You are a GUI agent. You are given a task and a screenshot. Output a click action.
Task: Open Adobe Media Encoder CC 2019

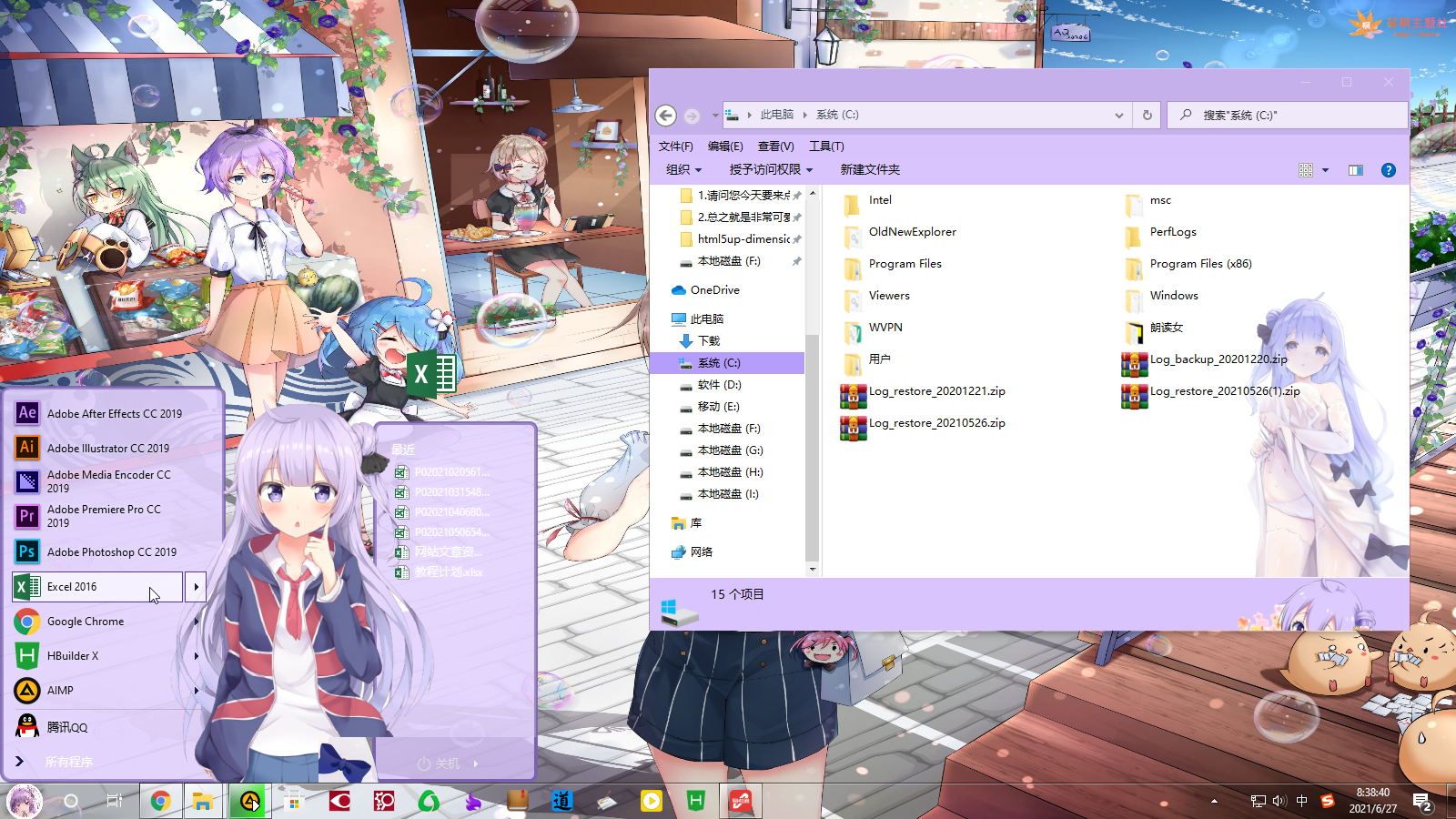[x=108, y=481]
